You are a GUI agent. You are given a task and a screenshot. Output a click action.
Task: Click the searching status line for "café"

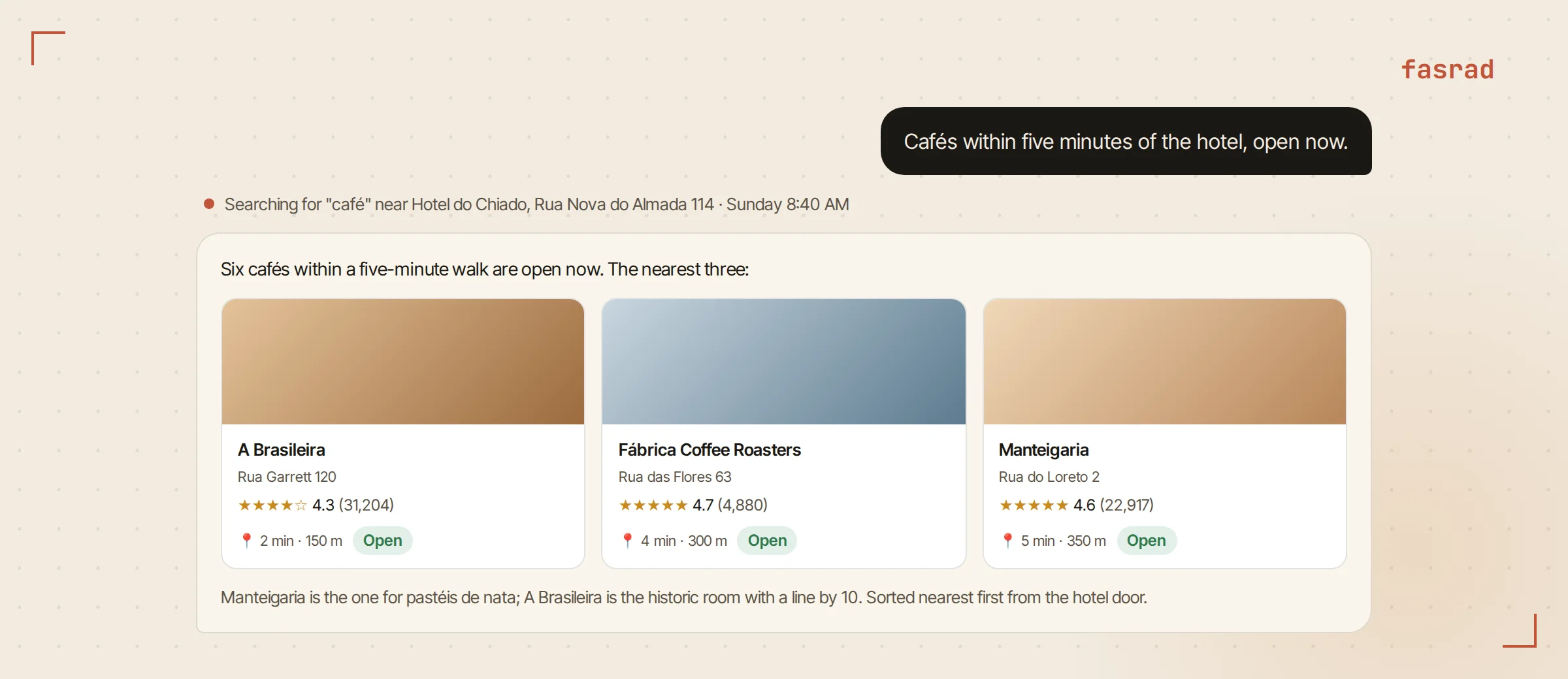tap(536, 204)
